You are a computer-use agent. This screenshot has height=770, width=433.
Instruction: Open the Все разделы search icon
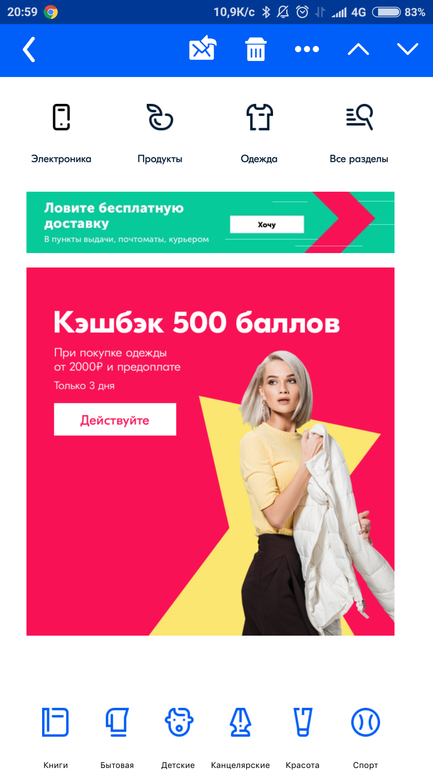(x=359, y=117)
